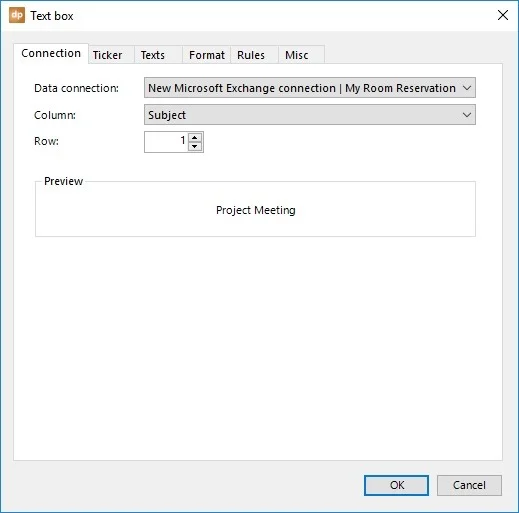Click the dp application icon in title bar
Screen dimensions: 519x513
coord(17,15)
